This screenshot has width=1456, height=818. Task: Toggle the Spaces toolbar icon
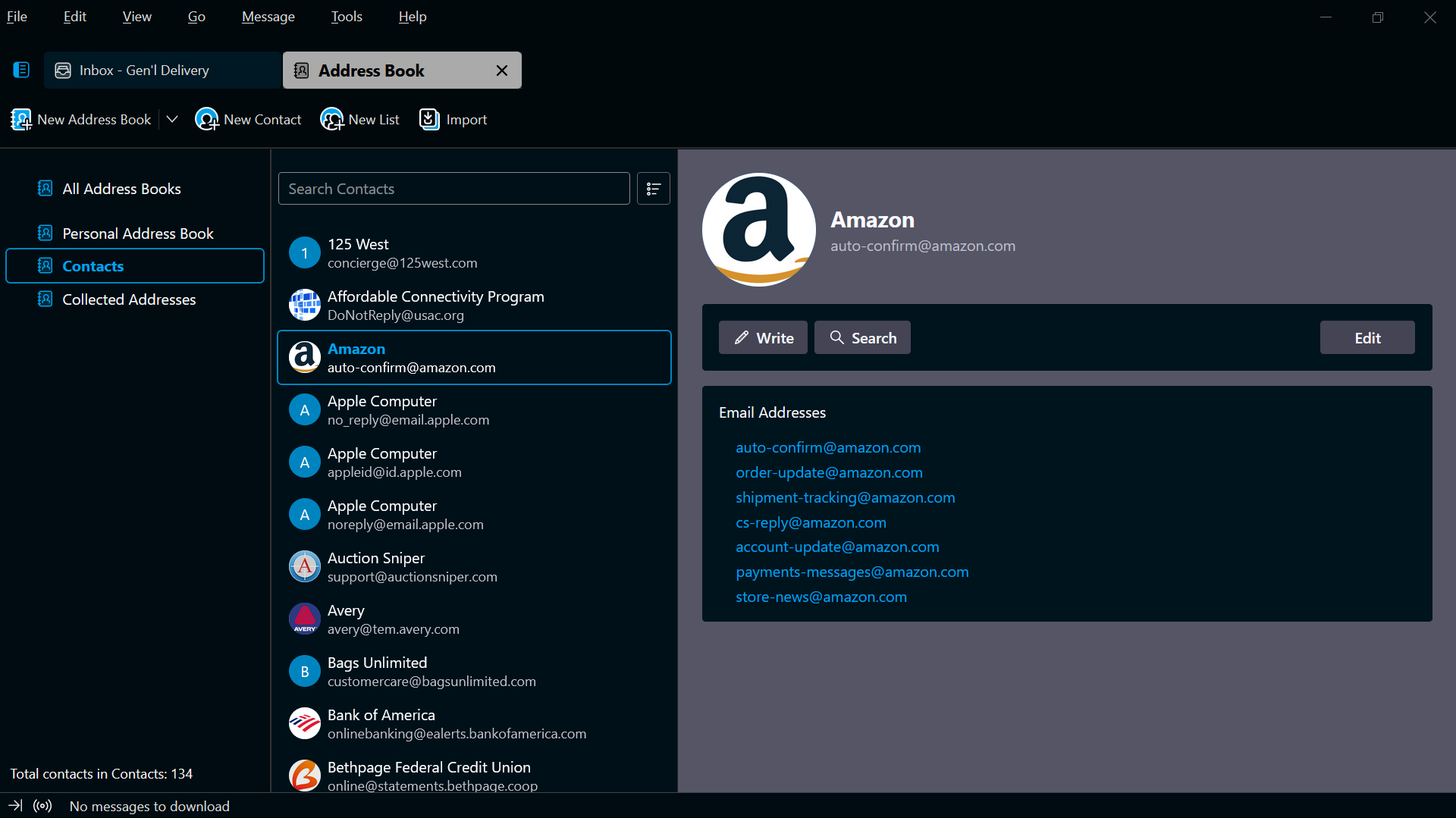pyautogui.click(x=21, y=70)
